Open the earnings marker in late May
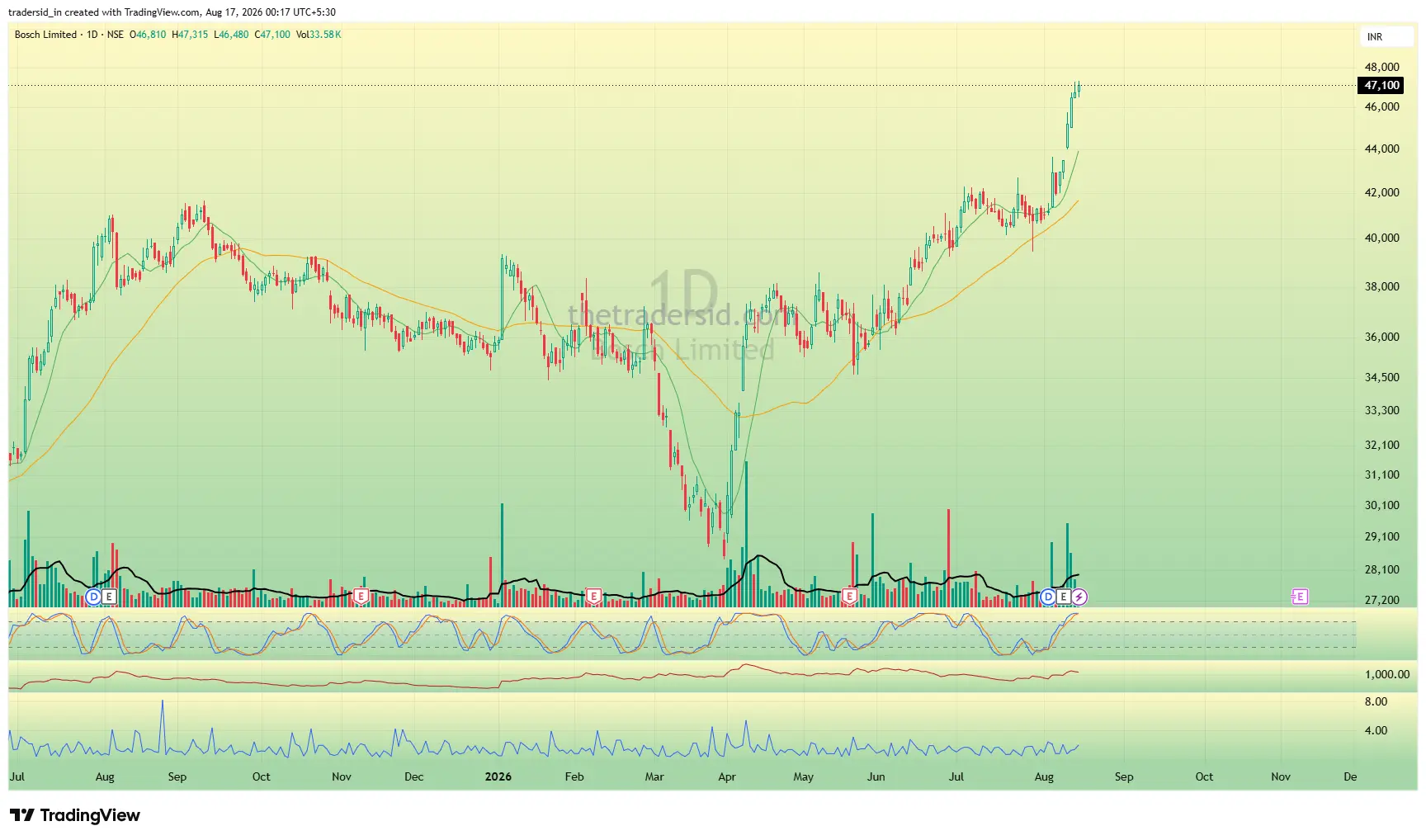 849,596
